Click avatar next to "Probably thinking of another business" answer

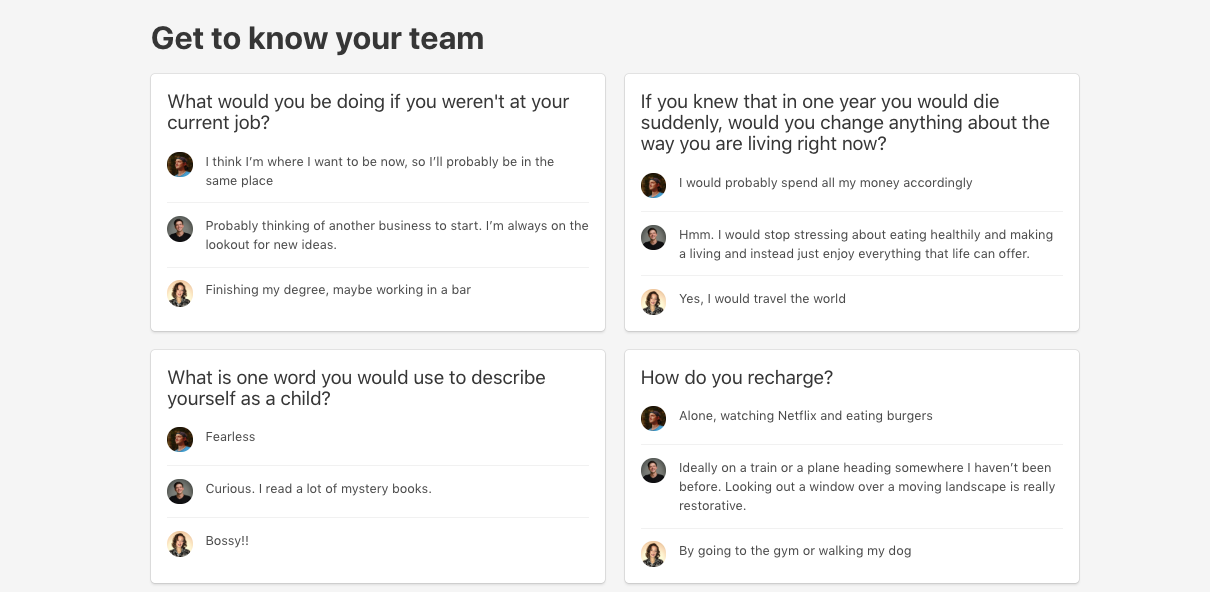pyautogui.click(x=180, y=229)
